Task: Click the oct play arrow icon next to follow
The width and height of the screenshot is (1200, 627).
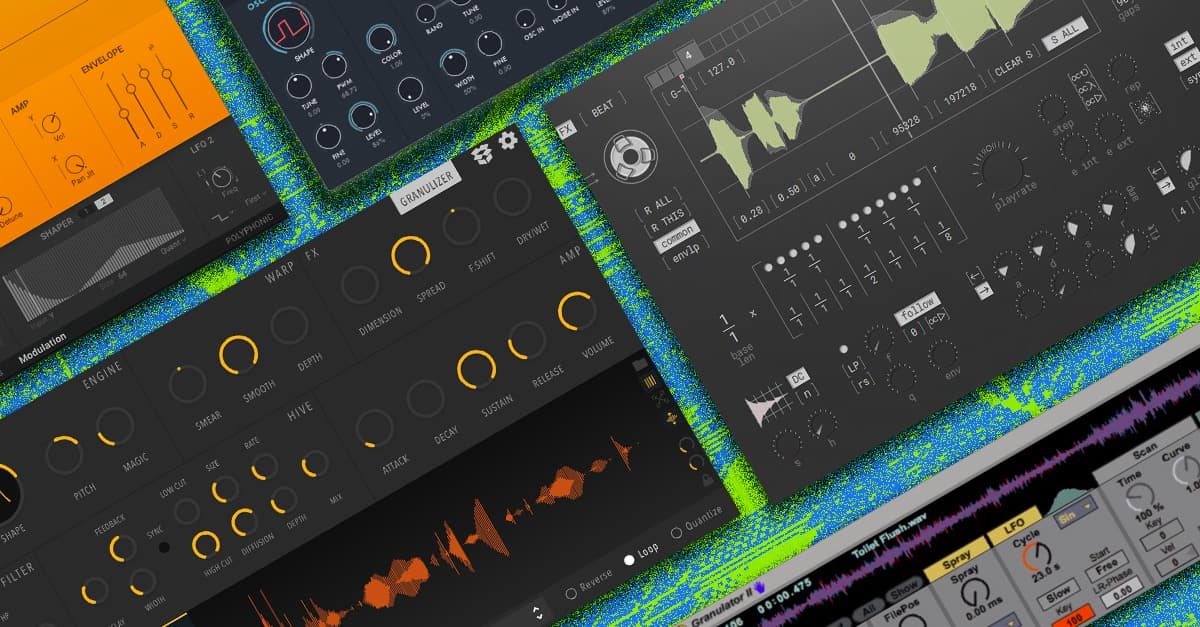Action: click(x=939, y=318)
